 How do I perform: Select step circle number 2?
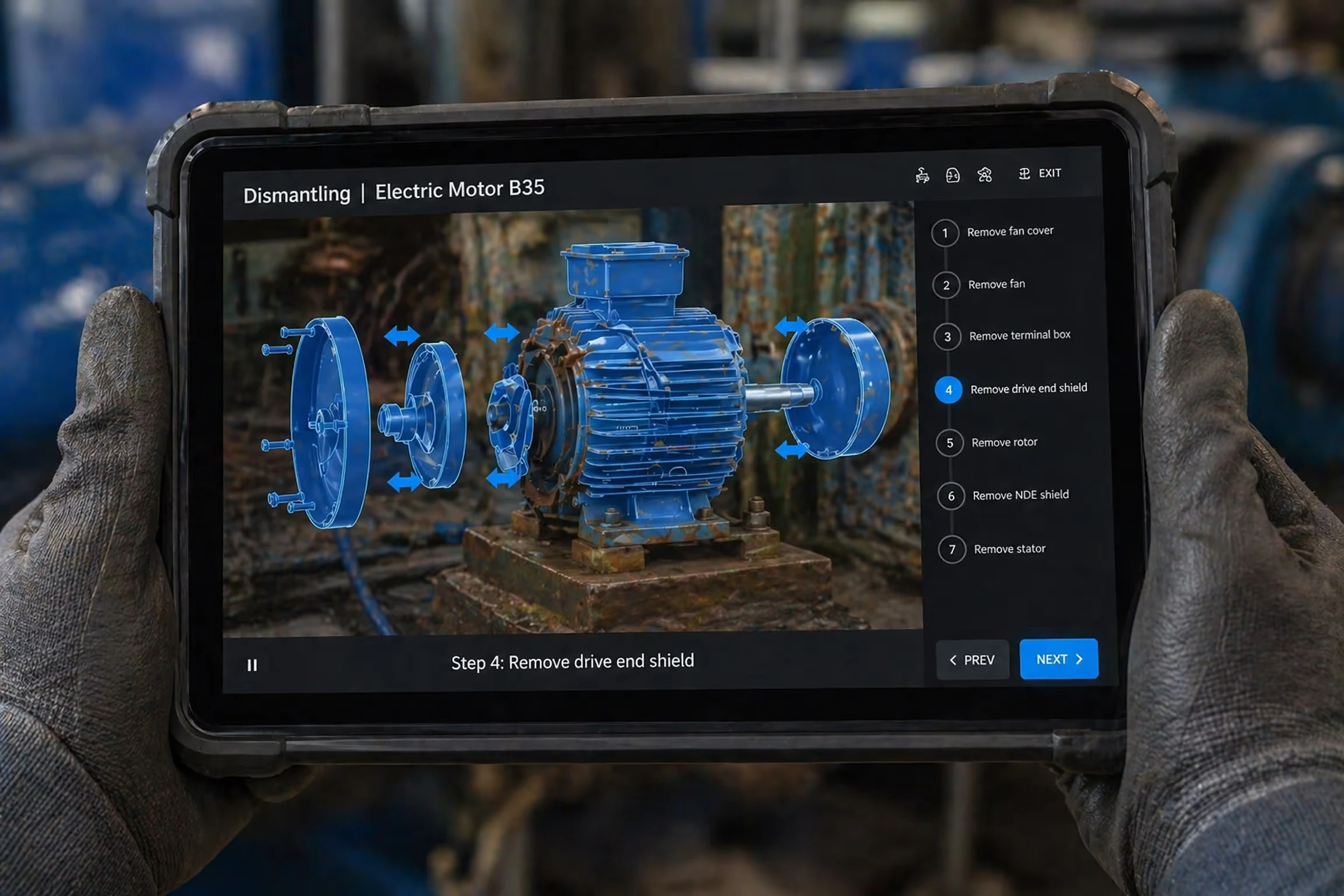click(946, 285)
